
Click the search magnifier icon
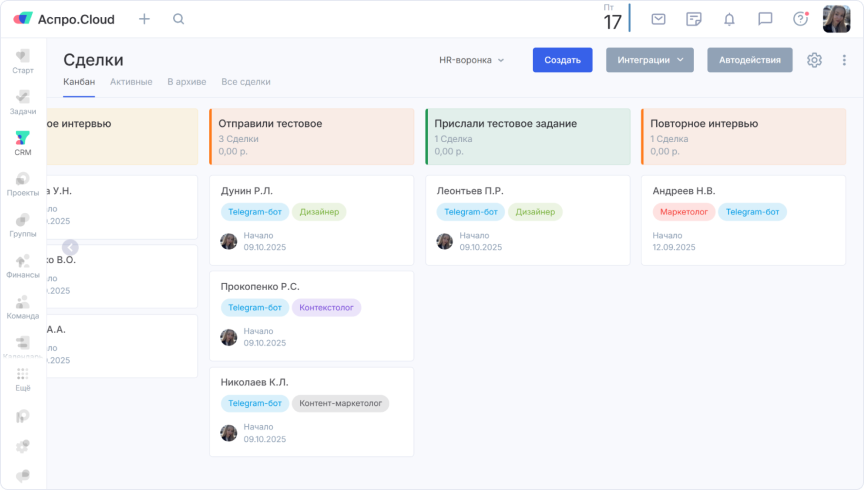tap(178, 19)
